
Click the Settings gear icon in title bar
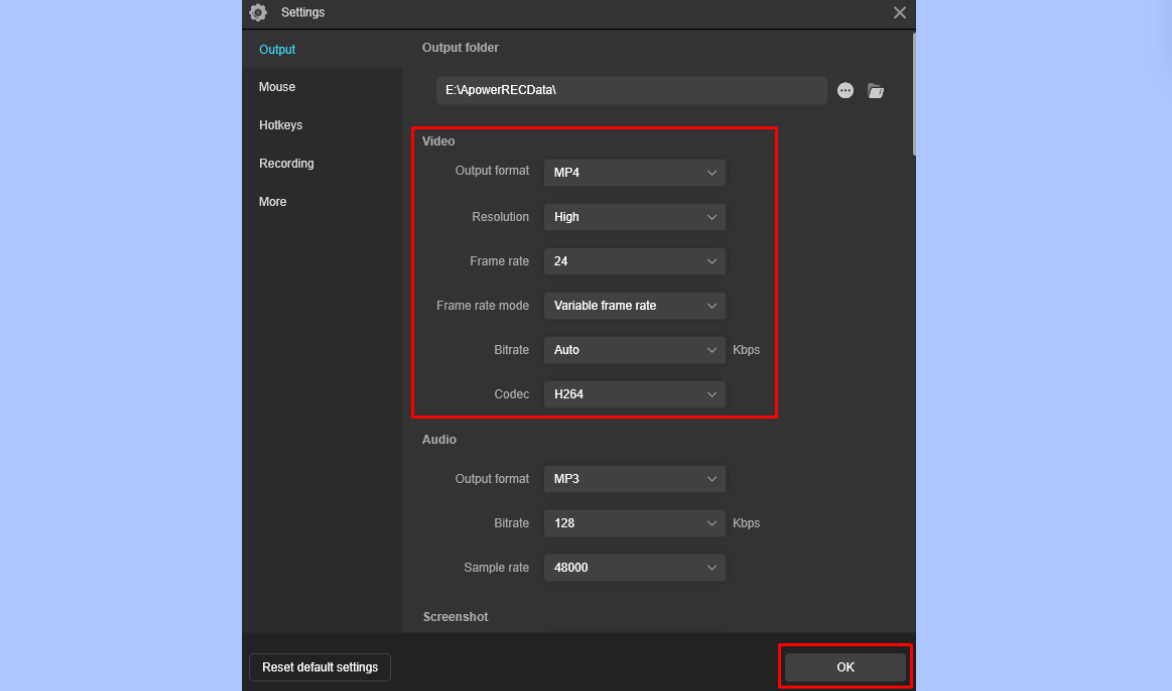pos(259,12)
